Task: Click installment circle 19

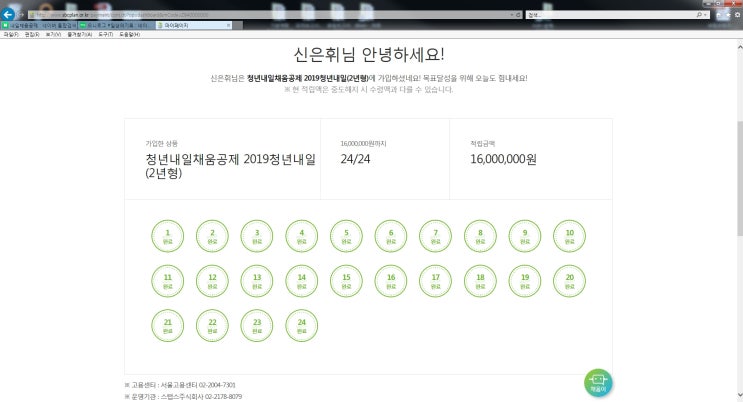Action: point(525,281)
